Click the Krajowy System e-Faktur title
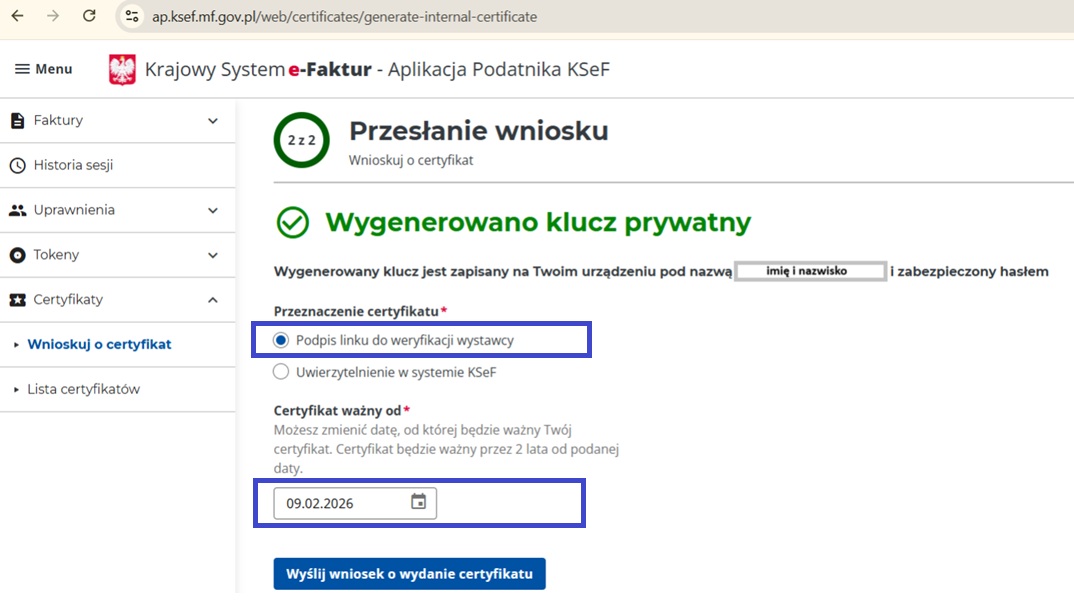Viewport: 1074px width, 604px height. coord(377,70)
